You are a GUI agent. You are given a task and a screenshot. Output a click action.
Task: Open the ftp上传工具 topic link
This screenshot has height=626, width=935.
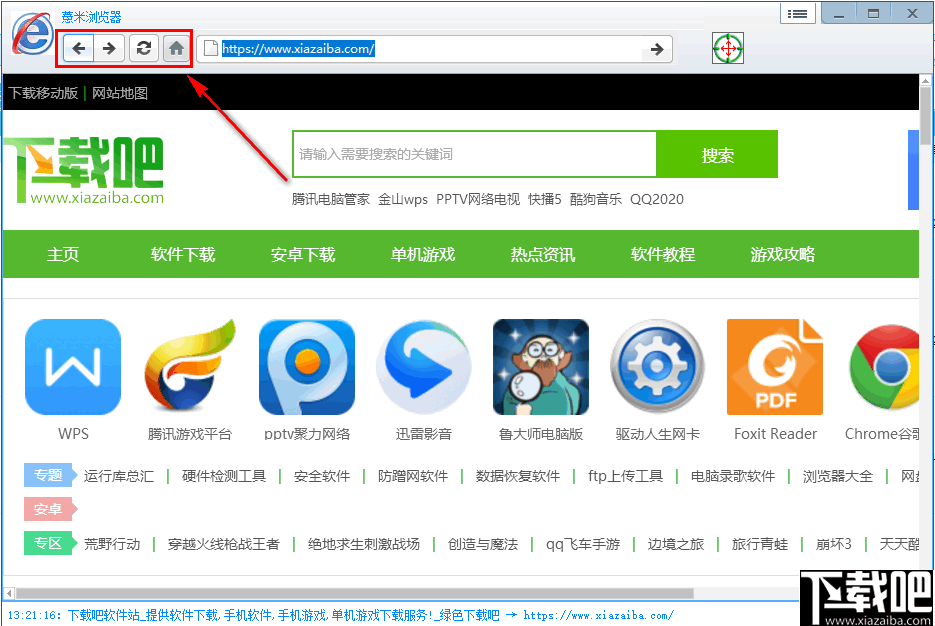pyautogui.click(x=625, y=476)
